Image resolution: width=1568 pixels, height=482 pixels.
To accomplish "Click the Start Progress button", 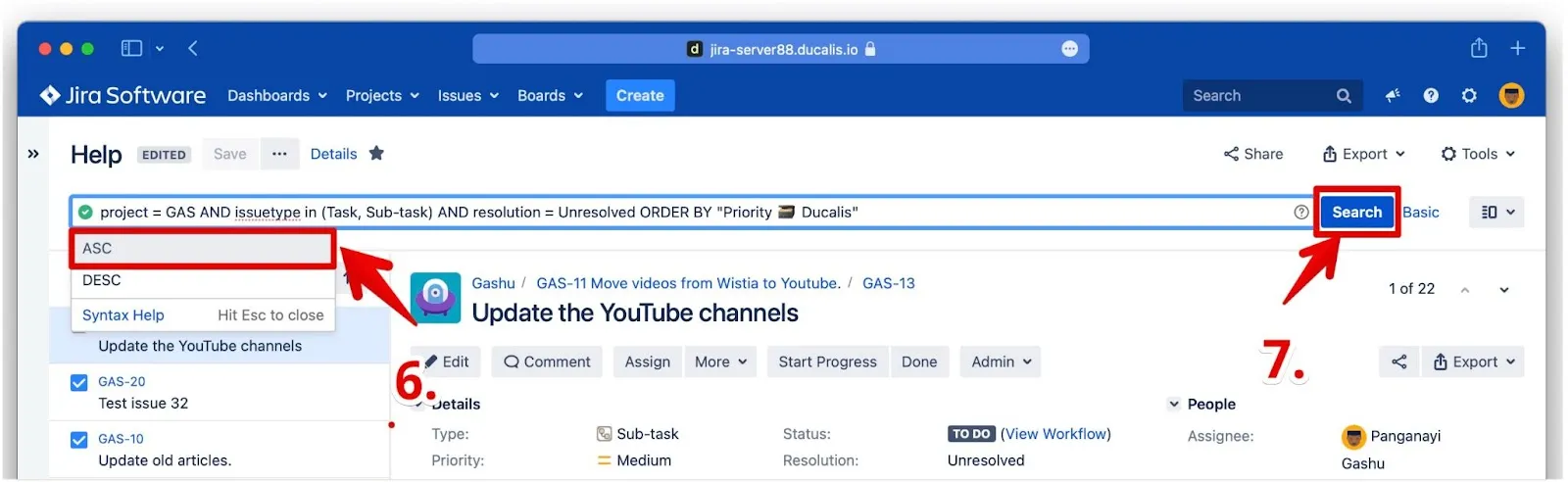I will 827,362.
